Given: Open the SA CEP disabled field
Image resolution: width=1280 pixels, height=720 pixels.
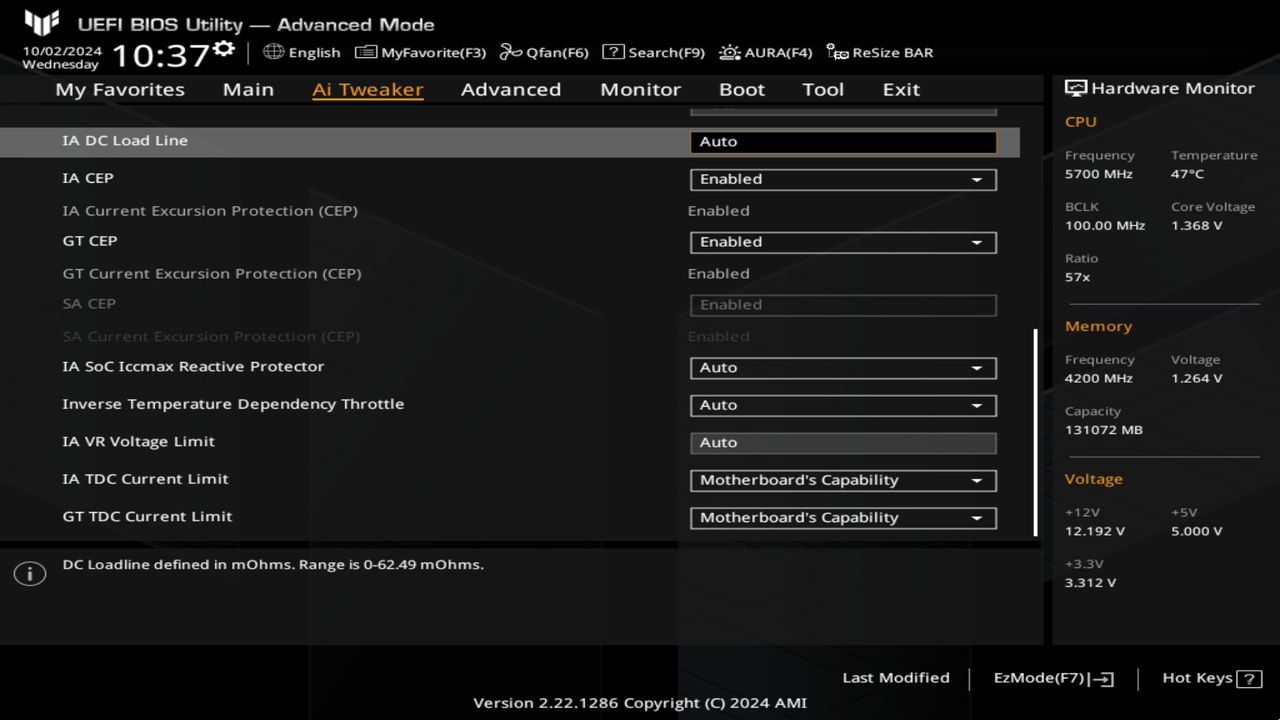Looking at the screenshot, I should coord(843,305).
